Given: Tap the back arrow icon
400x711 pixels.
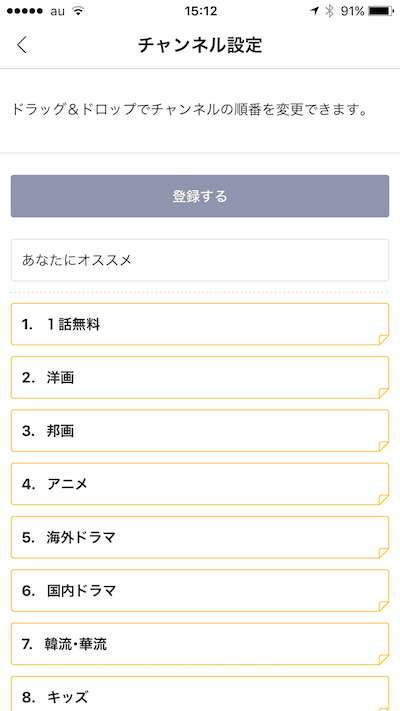Looking at the screenshot, I should pyautogui.click(x=22, y=45).
